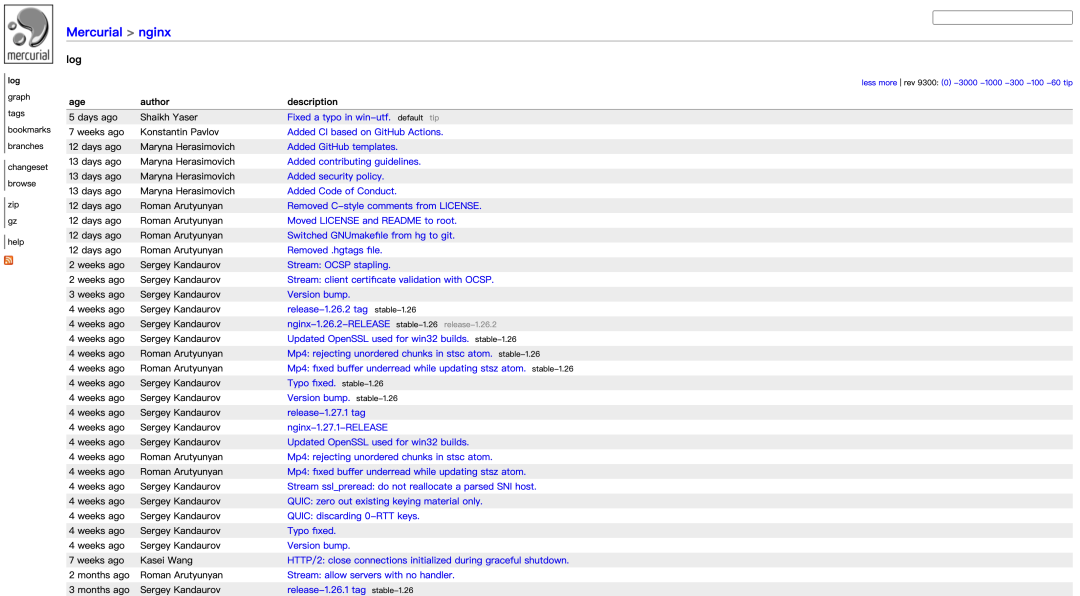Open the branches page in sidebar
Screen dimensions: 1080x596
pyautogui.click(x=25, y=146)
